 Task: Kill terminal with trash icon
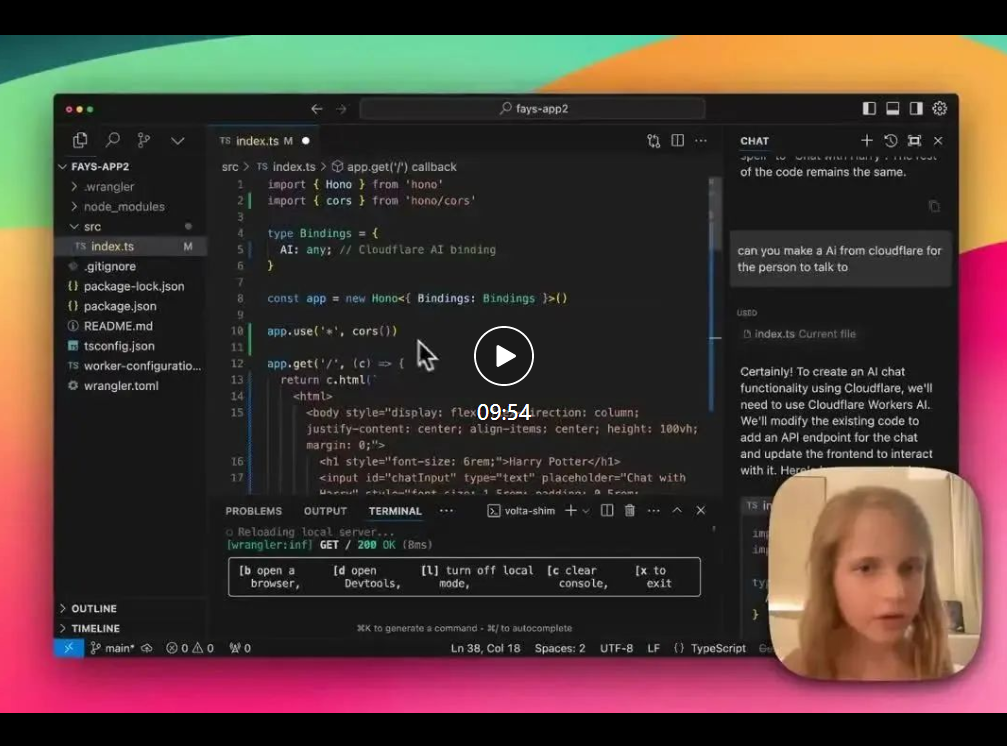point(630,510)
